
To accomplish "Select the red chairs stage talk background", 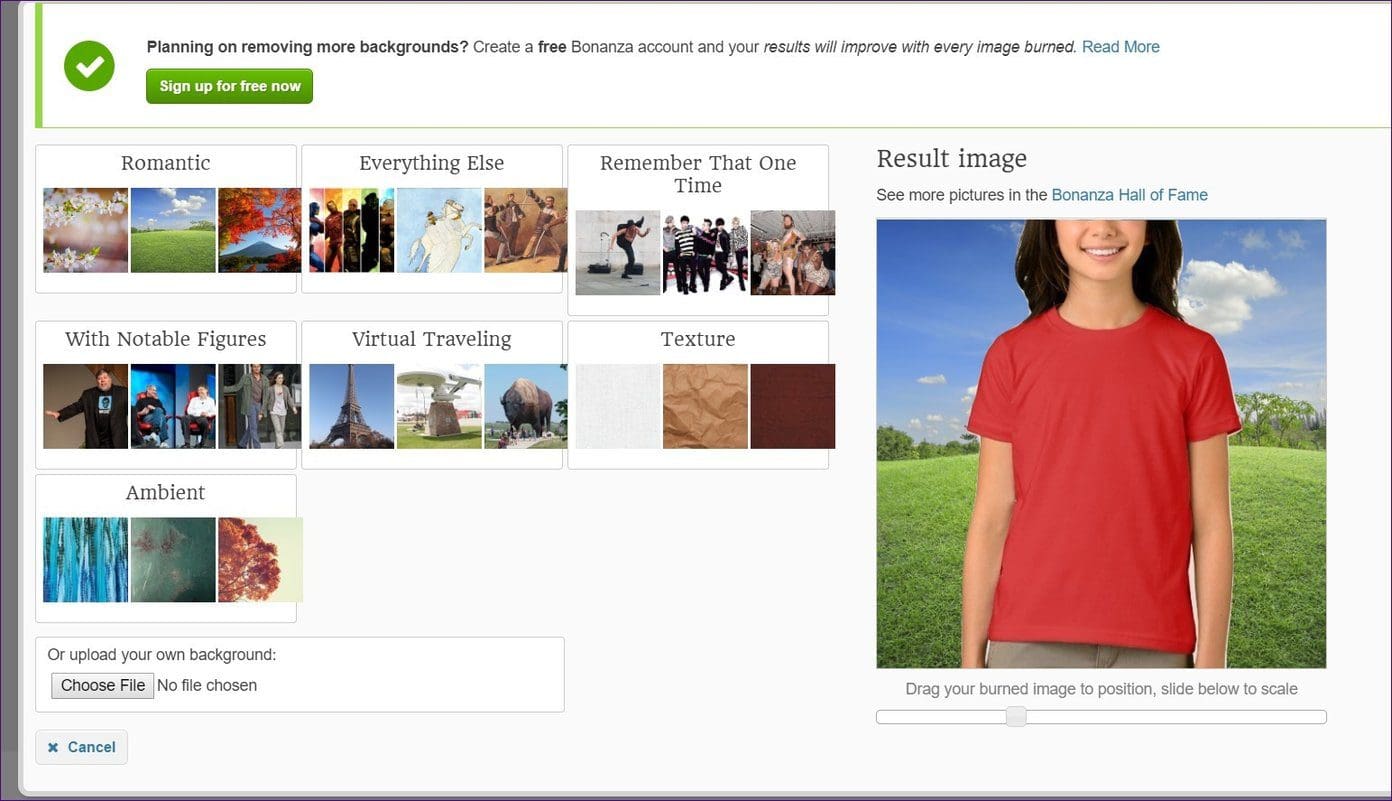I will point(173,406).
